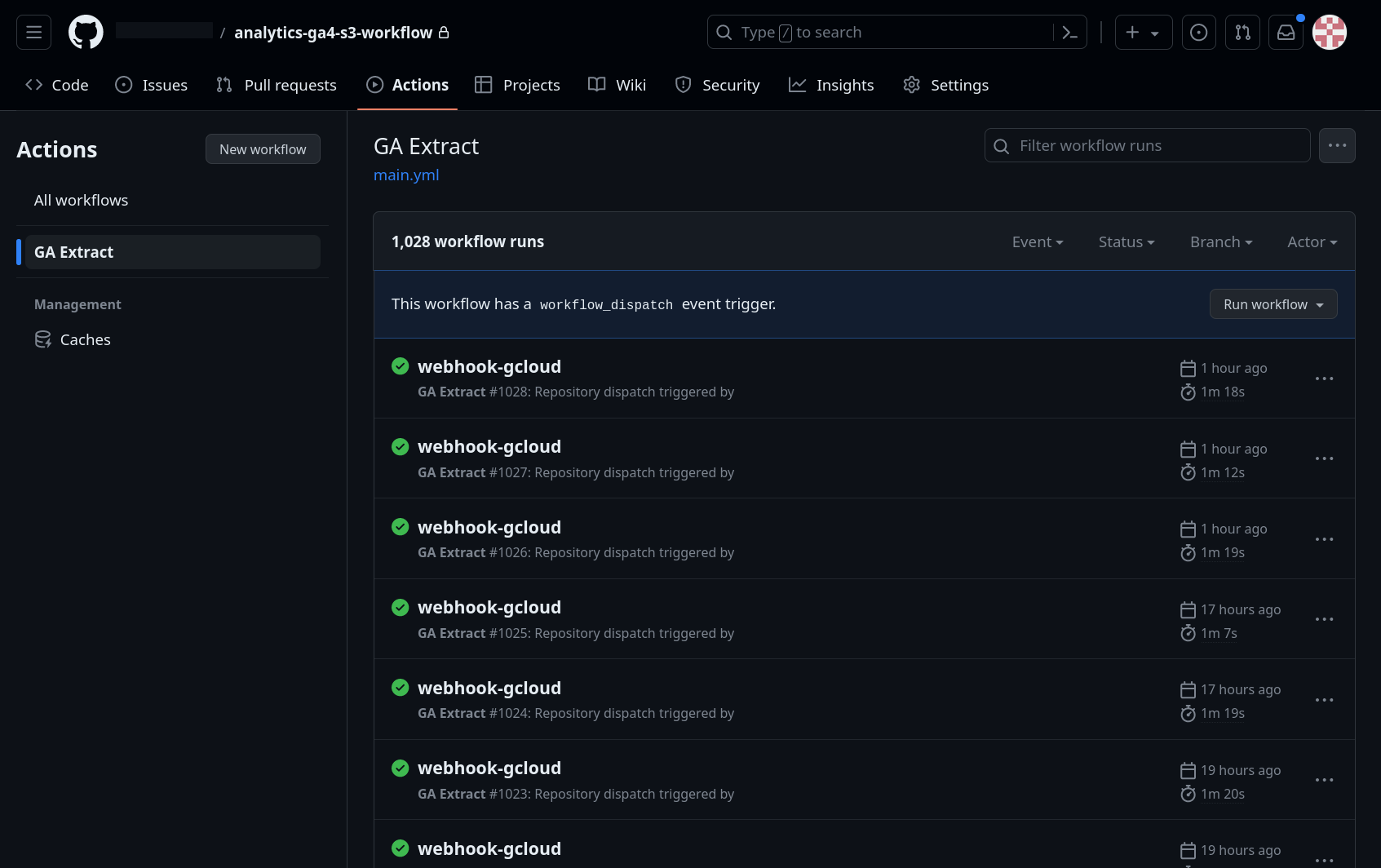The height and width of the screenshot is (868, 1381).
Task: Open the three-dot menu for run #1023
Action: [x=1324, y=780]
